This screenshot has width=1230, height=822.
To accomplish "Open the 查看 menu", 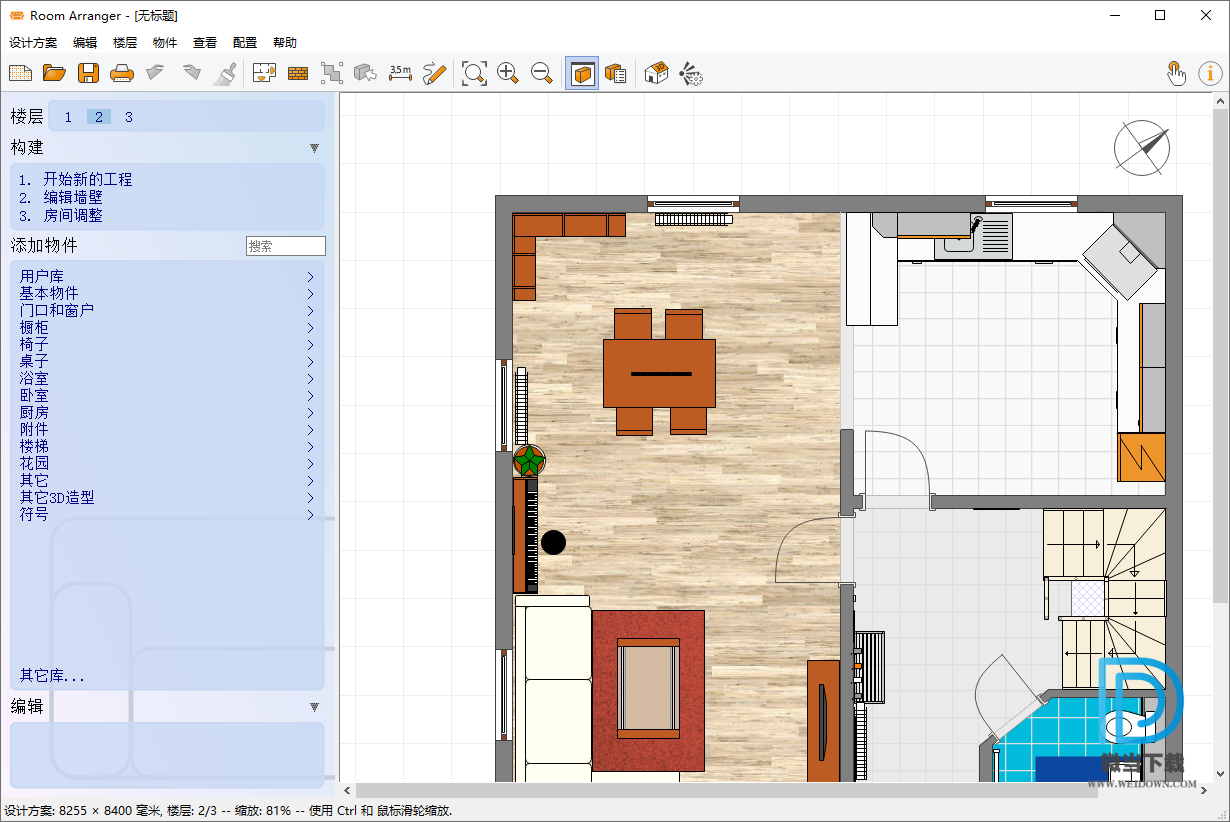I will point(205,43).
